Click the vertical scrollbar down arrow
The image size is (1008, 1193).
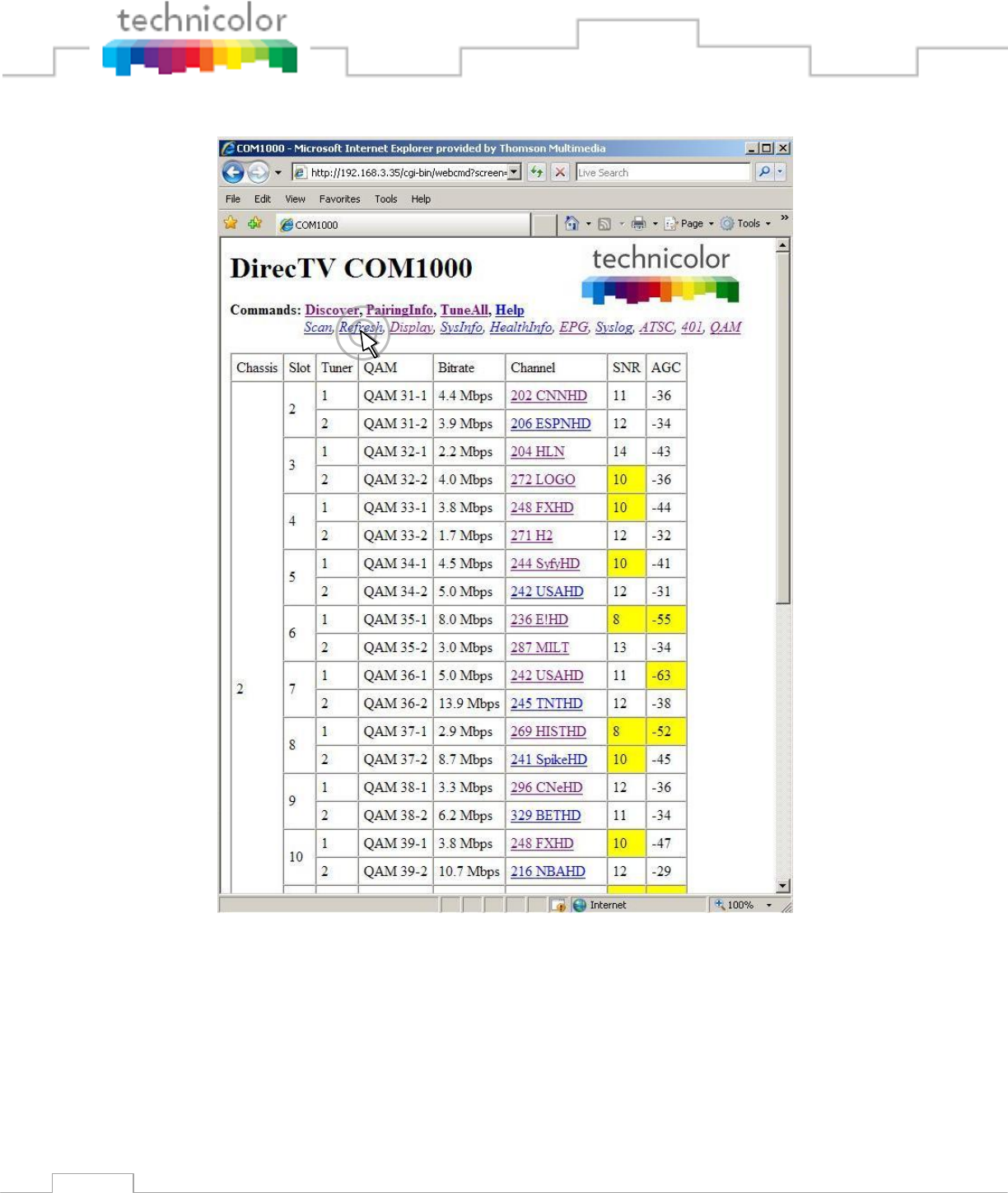click(783, 886)
